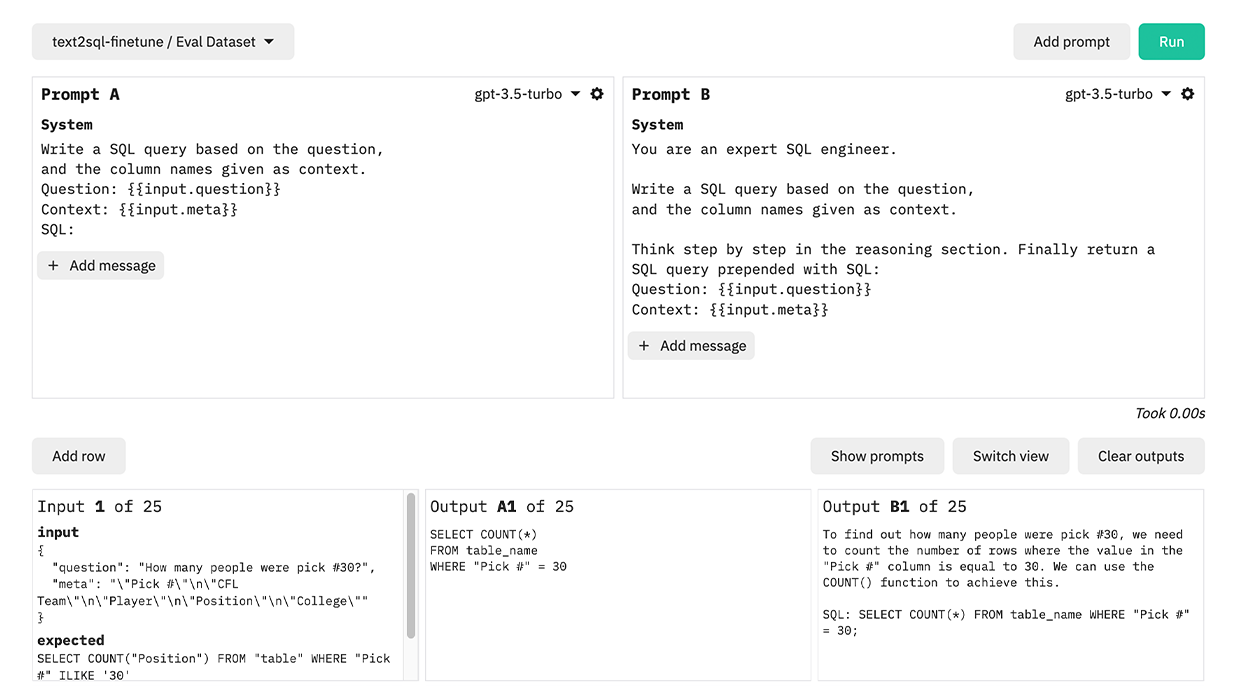
Task: Click the expected SQL text
Action: coord(213,666)
